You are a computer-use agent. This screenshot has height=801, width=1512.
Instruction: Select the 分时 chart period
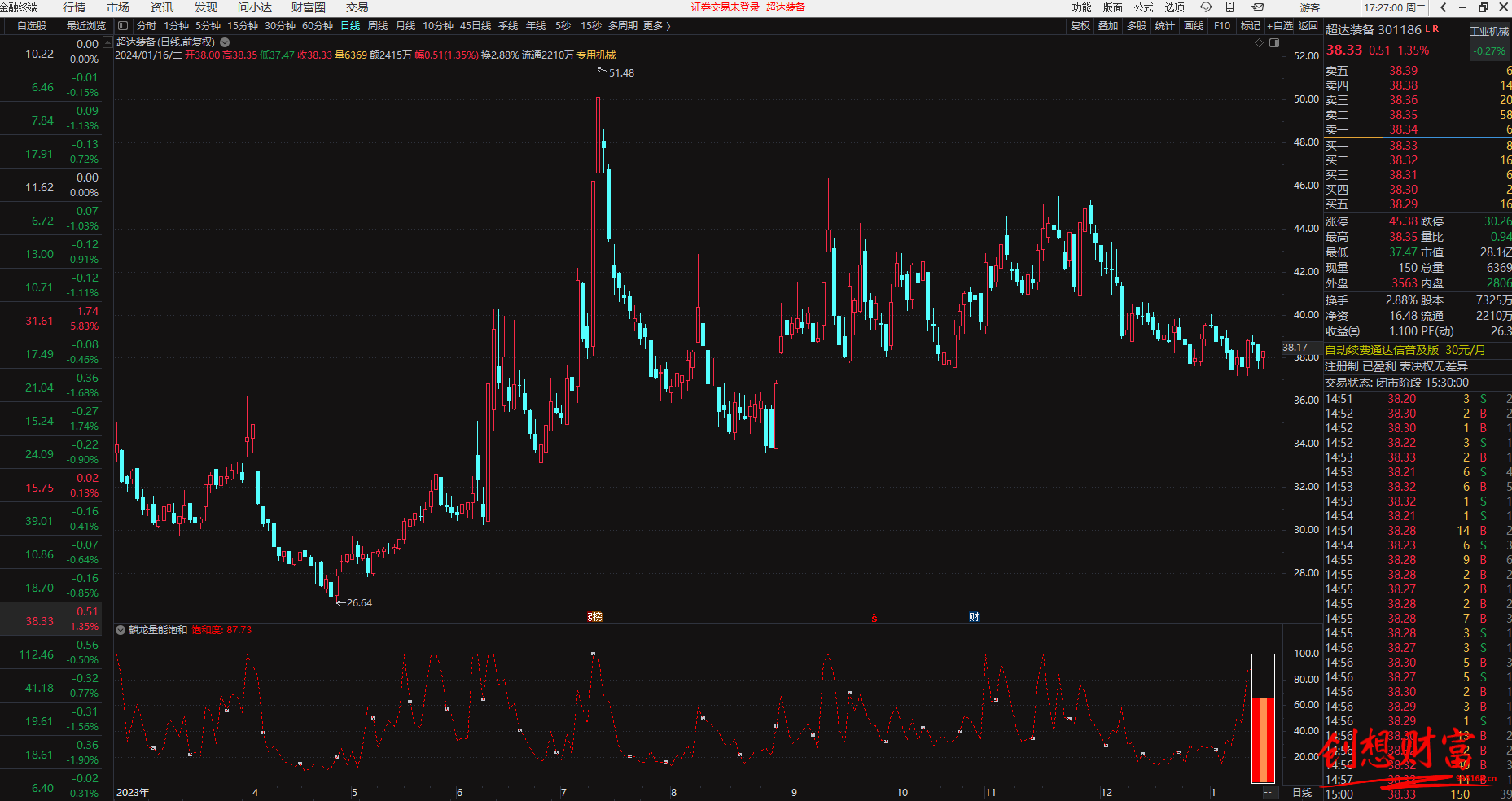[x=147, y=26]
